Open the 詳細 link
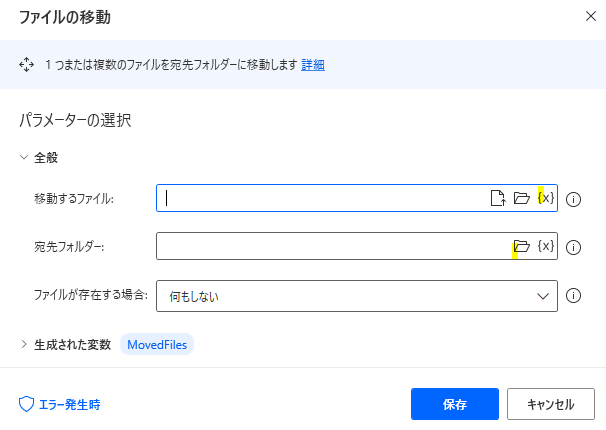Viewport: 606px width, 430px height. click(313, 65)
